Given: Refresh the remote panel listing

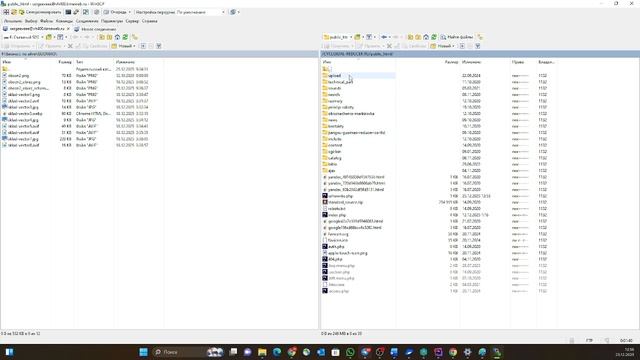Looking at the screenshot, I should [434, 37].
